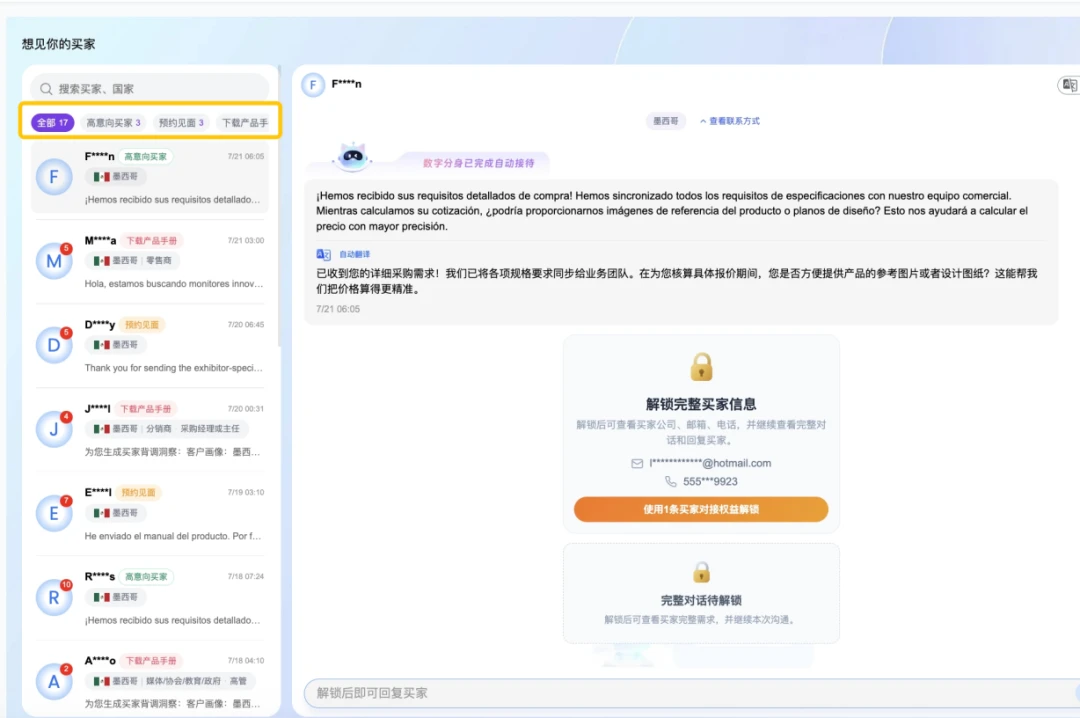
Task: Click preview 'Thank you for sending the exhibitor'
Action: (x=174, y=368)
